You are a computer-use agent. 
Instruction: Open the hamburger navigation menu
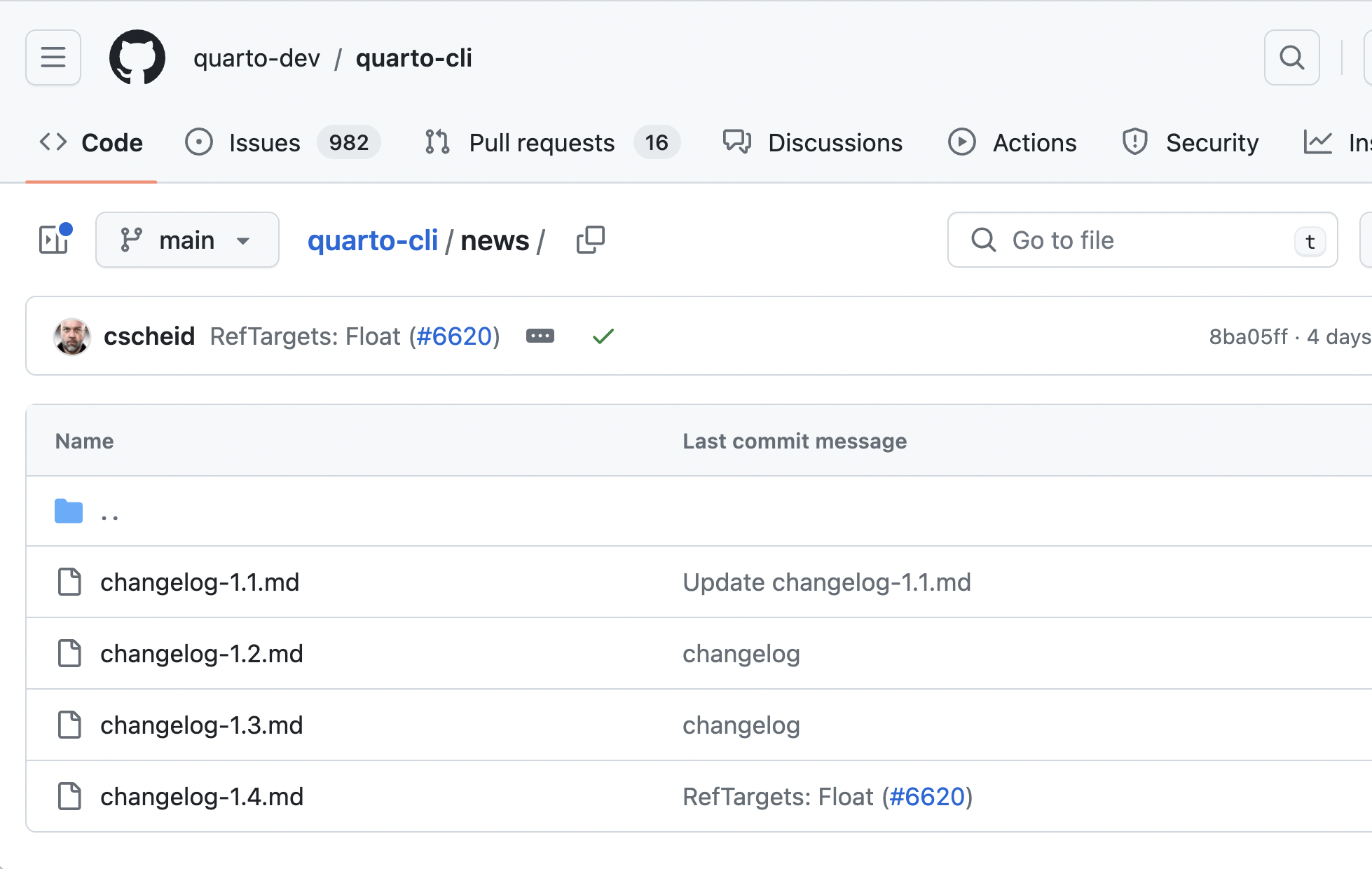click(53, 57)
